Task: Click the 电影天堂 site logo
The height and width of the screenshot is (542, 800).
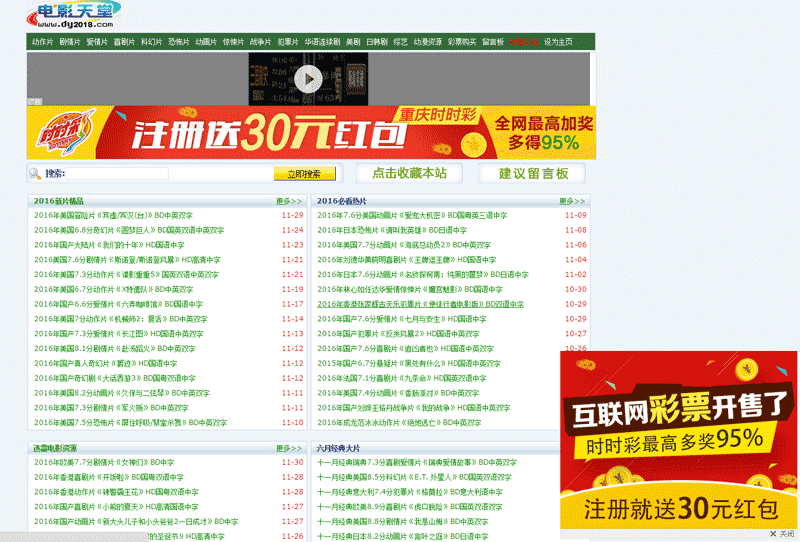Action: [x=74, y=14]
